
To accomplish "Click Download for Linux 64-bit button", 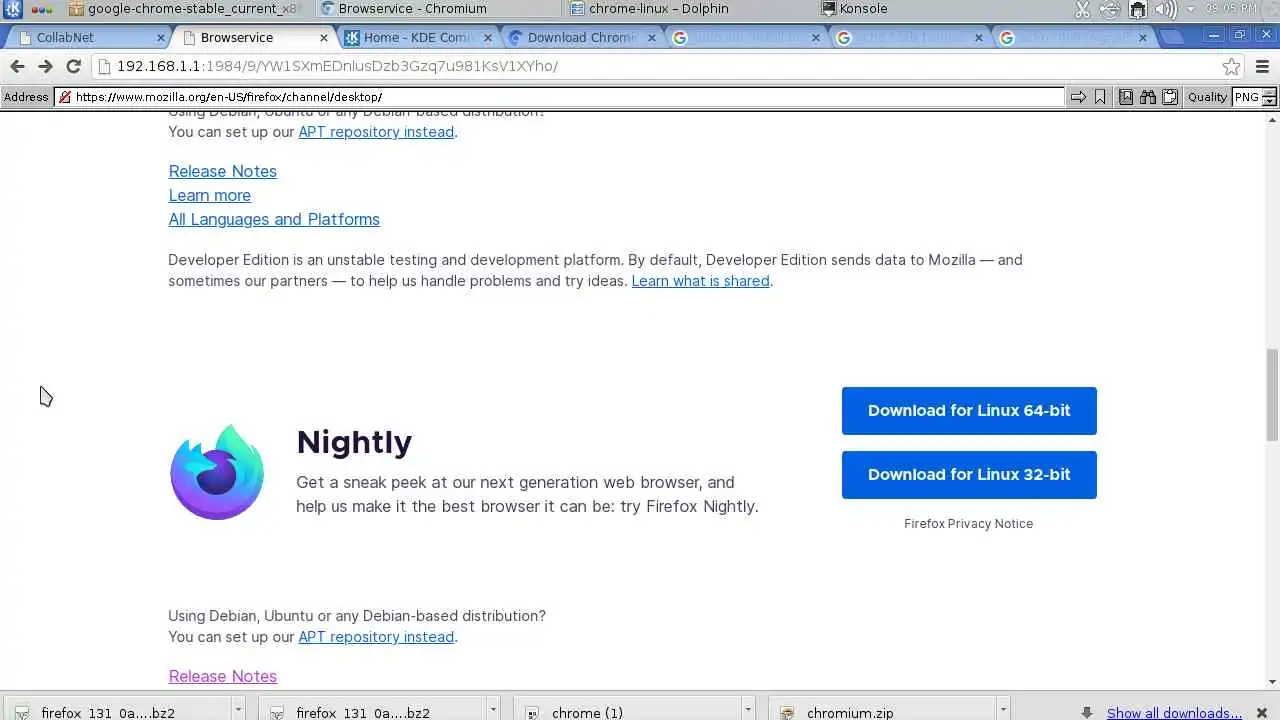I will [x=969, y=411].
